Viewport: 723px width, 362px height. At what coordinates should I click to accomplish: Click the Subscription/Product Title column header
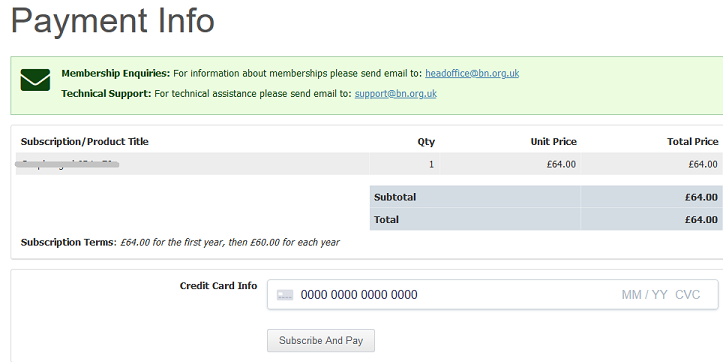[85, 142]
